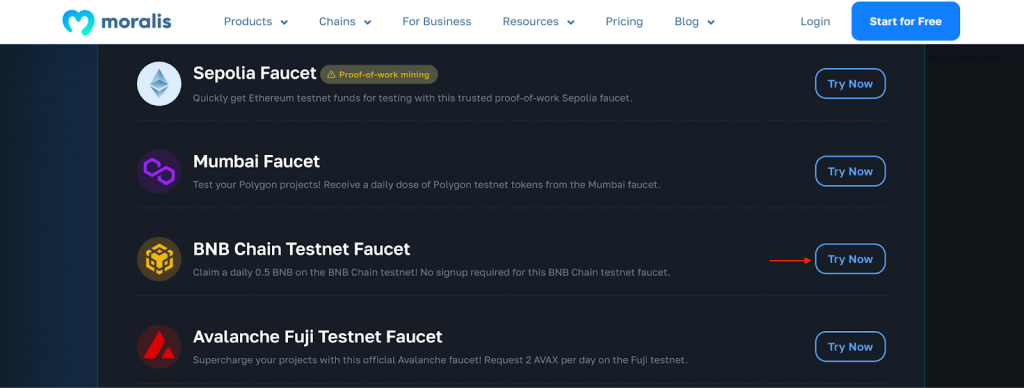This screenshot has width=1024, height=388.
Task: Click Try Now for BNB Chain Testnet Faucet
Action: 850,259
